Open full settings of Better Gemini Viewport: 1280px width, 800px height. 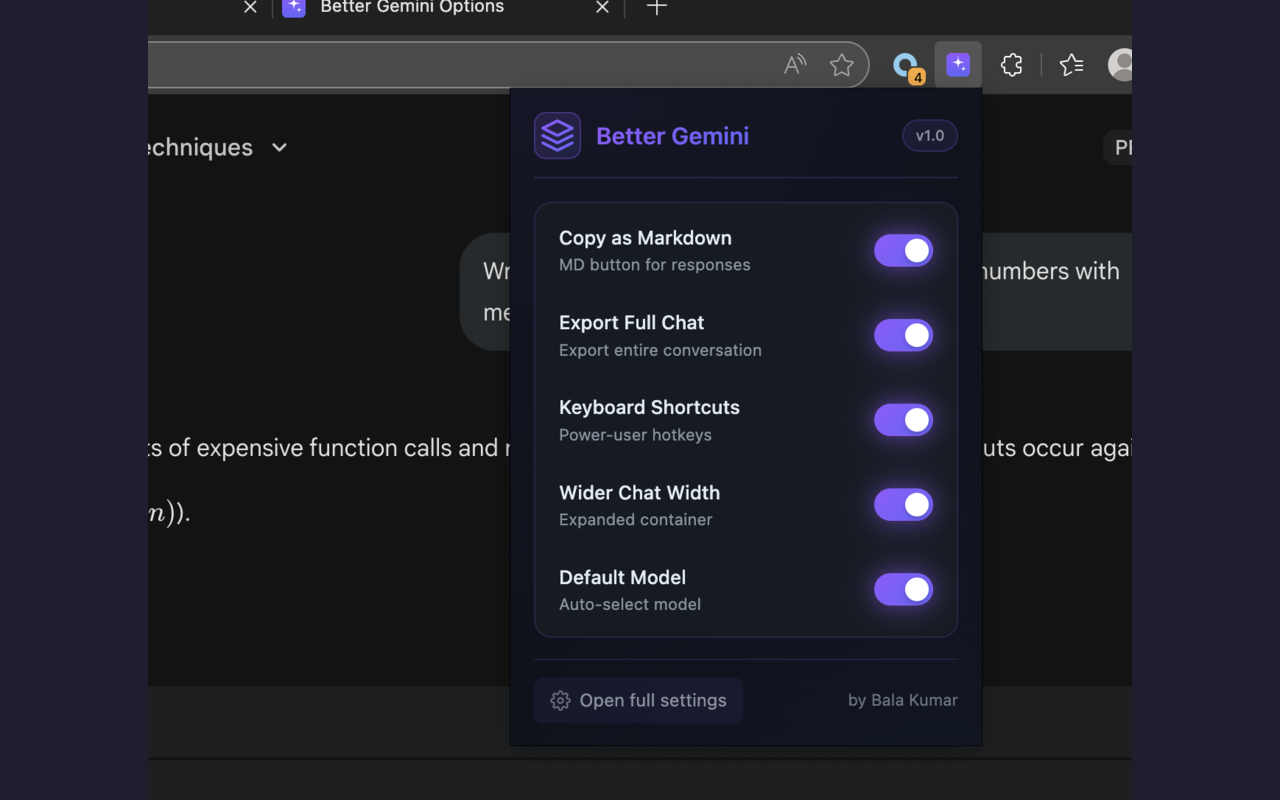pos(638,701)
